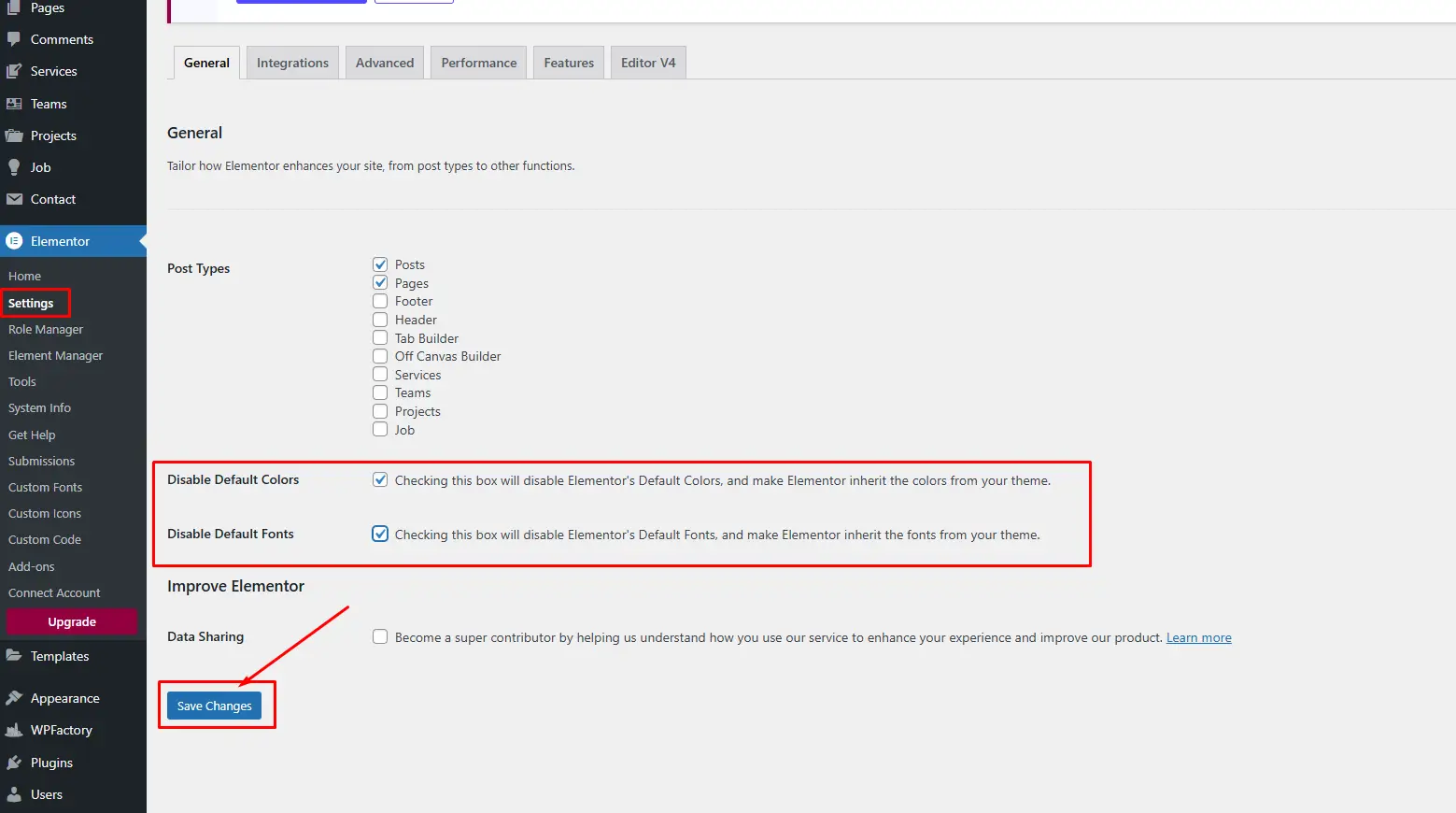Image resolution: width=1456 pixels, height=813 pixels.
Task: Check the Job post type checkbox
Action: 380,429
